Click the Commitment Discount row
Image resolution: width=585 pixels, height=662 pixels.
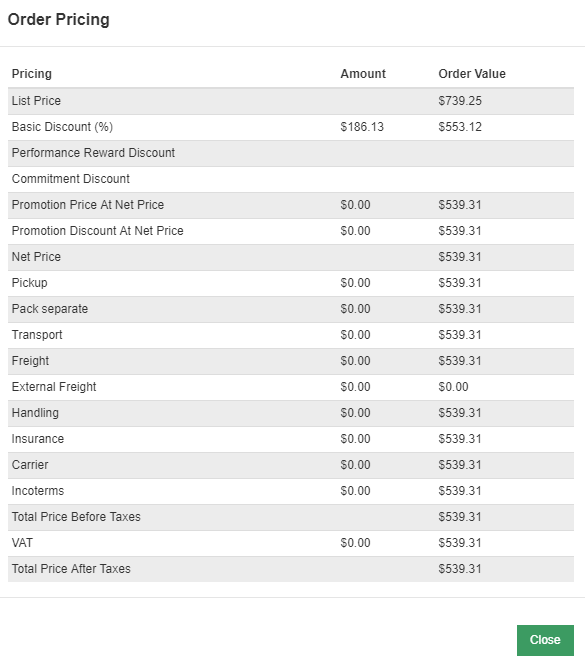click(x=291, y=179)
